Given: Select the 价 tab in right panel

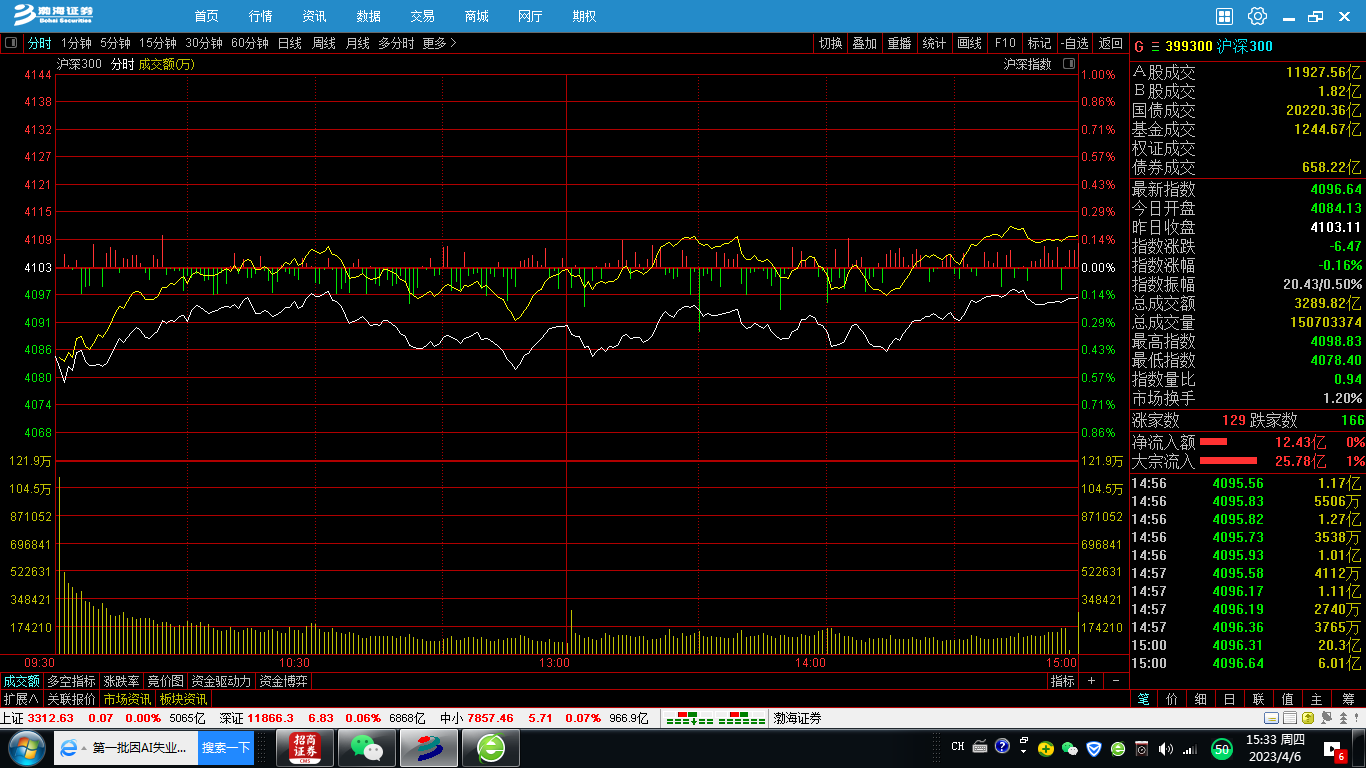Looking at the screenshot, I should pyautogui.click(x=1172, y=699).
